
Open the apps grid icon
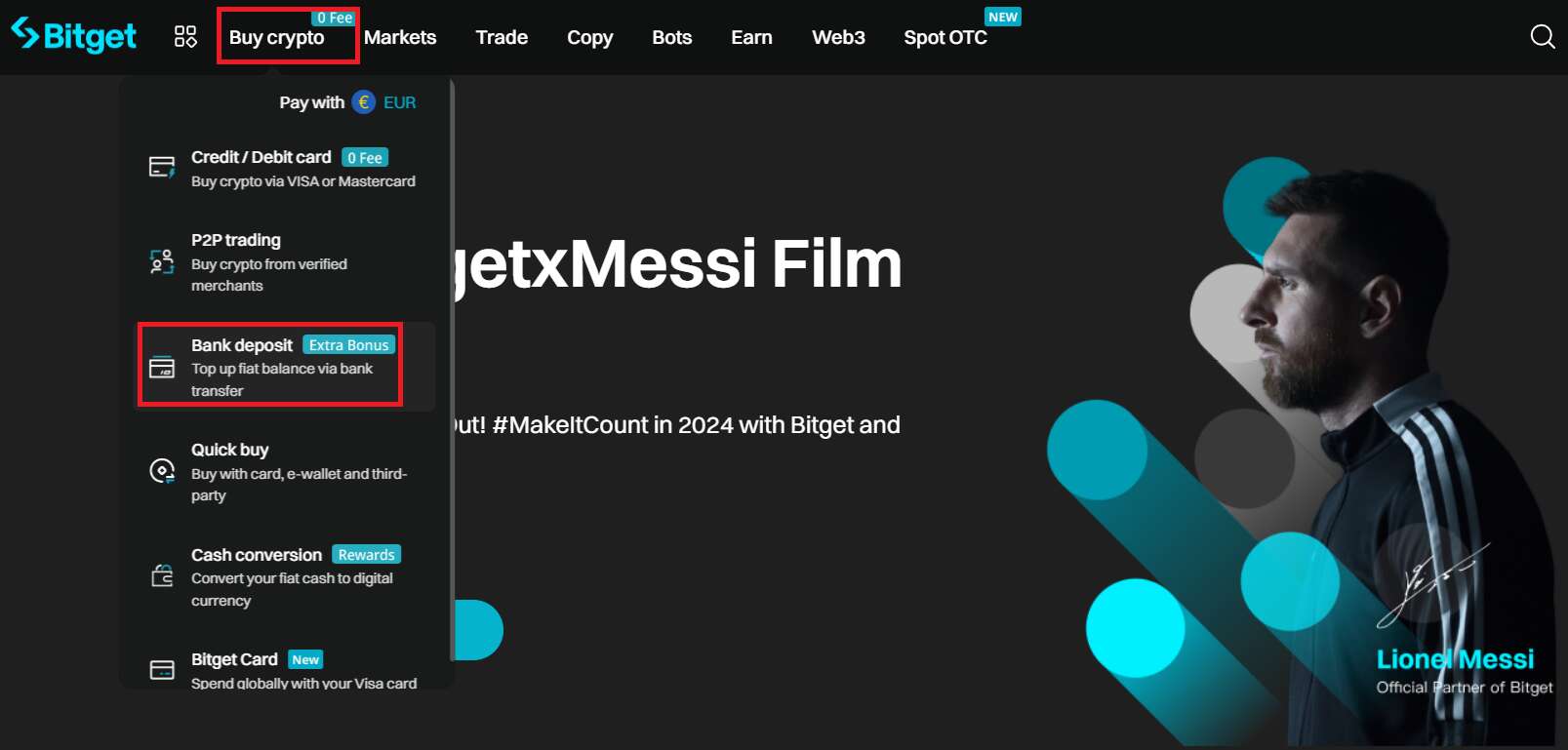tap(185, 37)
